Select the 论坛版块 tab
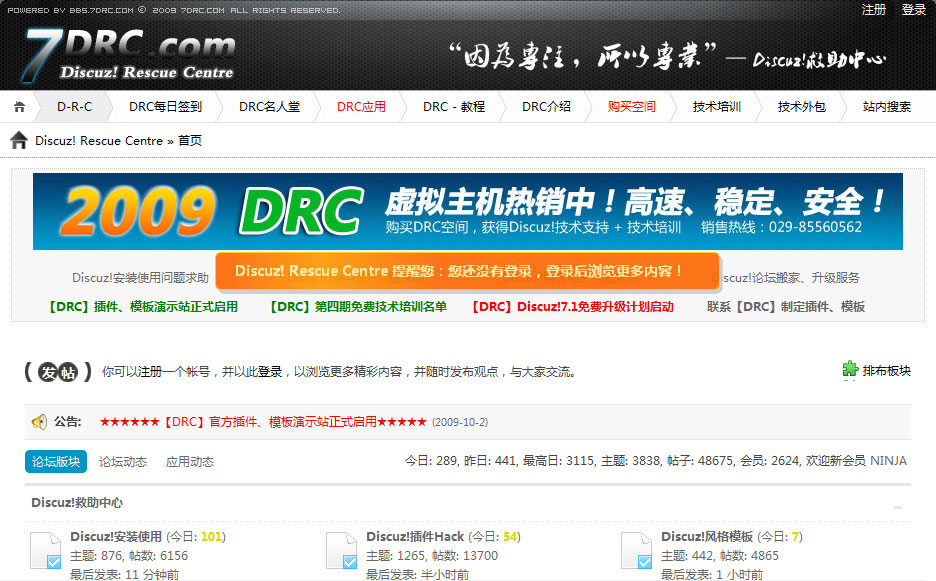This screenshot has width=936, height=581. click(x=56, y=462)
